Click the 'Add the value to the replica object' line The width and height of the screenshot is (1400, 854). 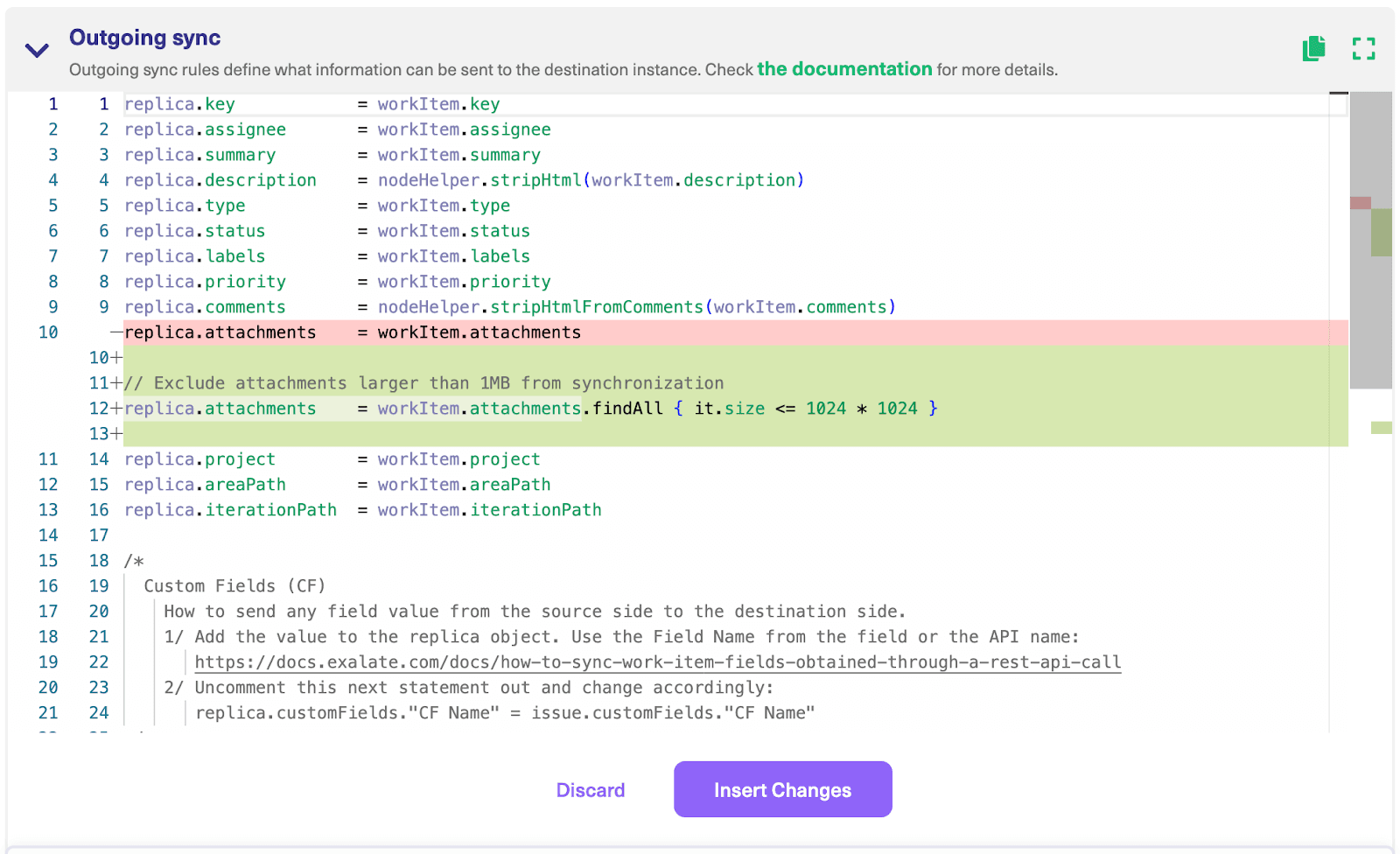click(x=621, y=637)
